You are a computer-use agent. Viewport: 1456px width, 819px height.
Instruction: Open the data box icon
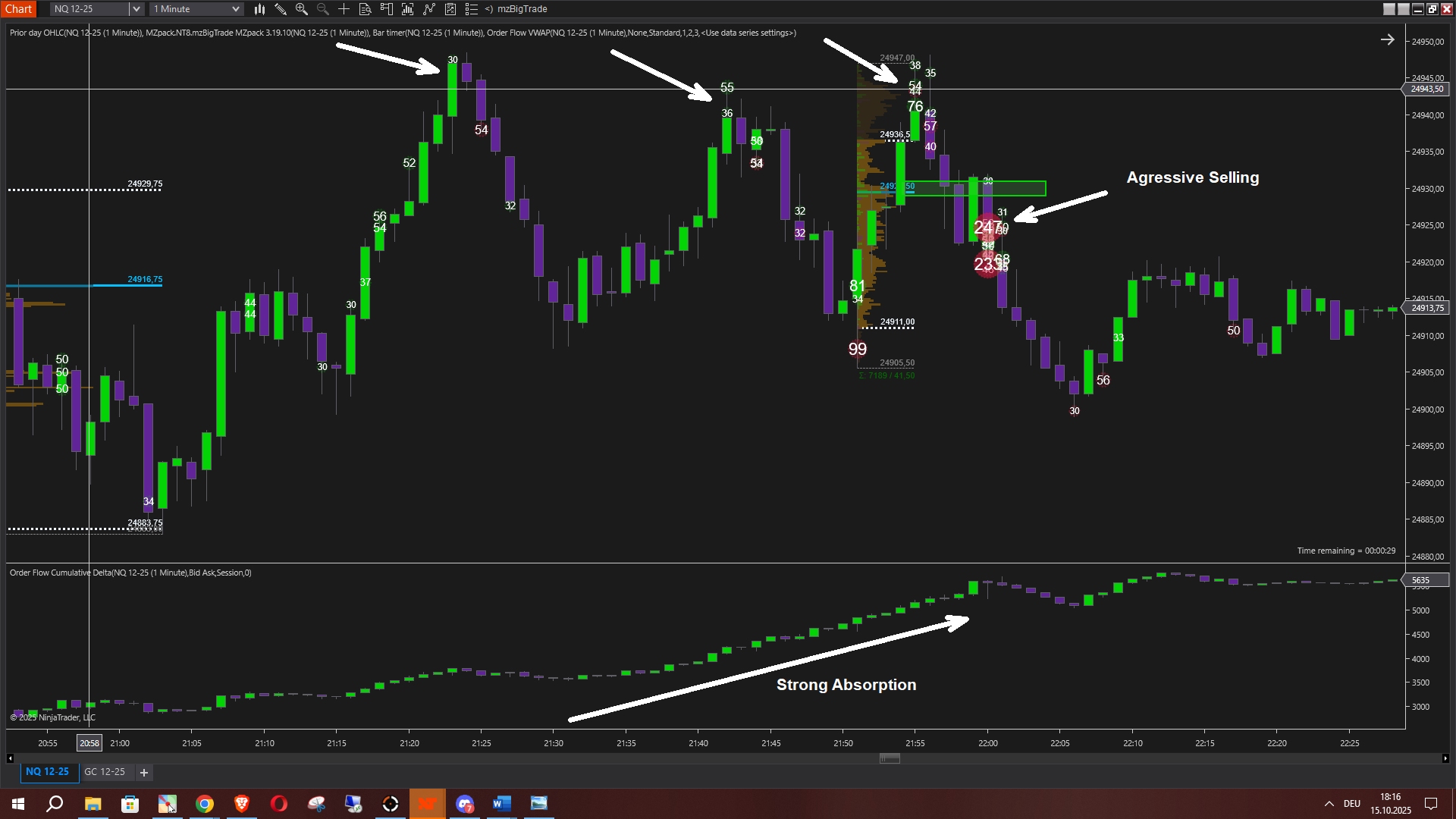click(366, 9)
